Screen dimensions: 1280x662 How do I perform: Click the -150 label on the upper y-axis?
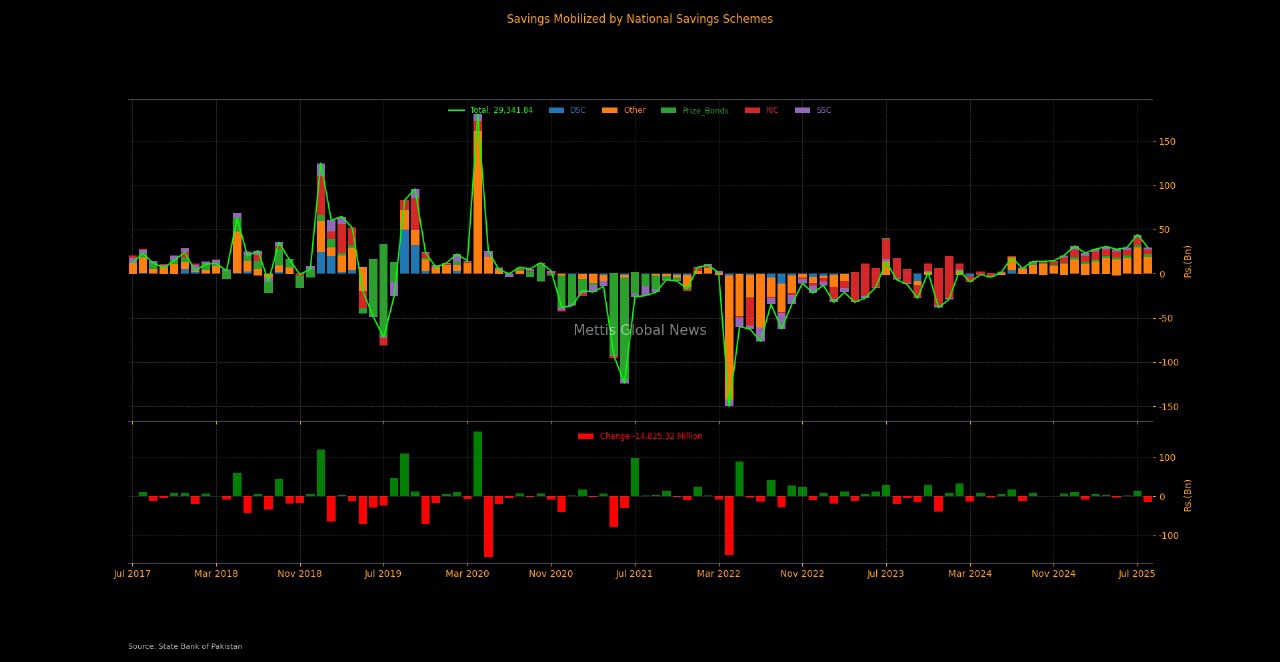click(x=1166, y=407)
